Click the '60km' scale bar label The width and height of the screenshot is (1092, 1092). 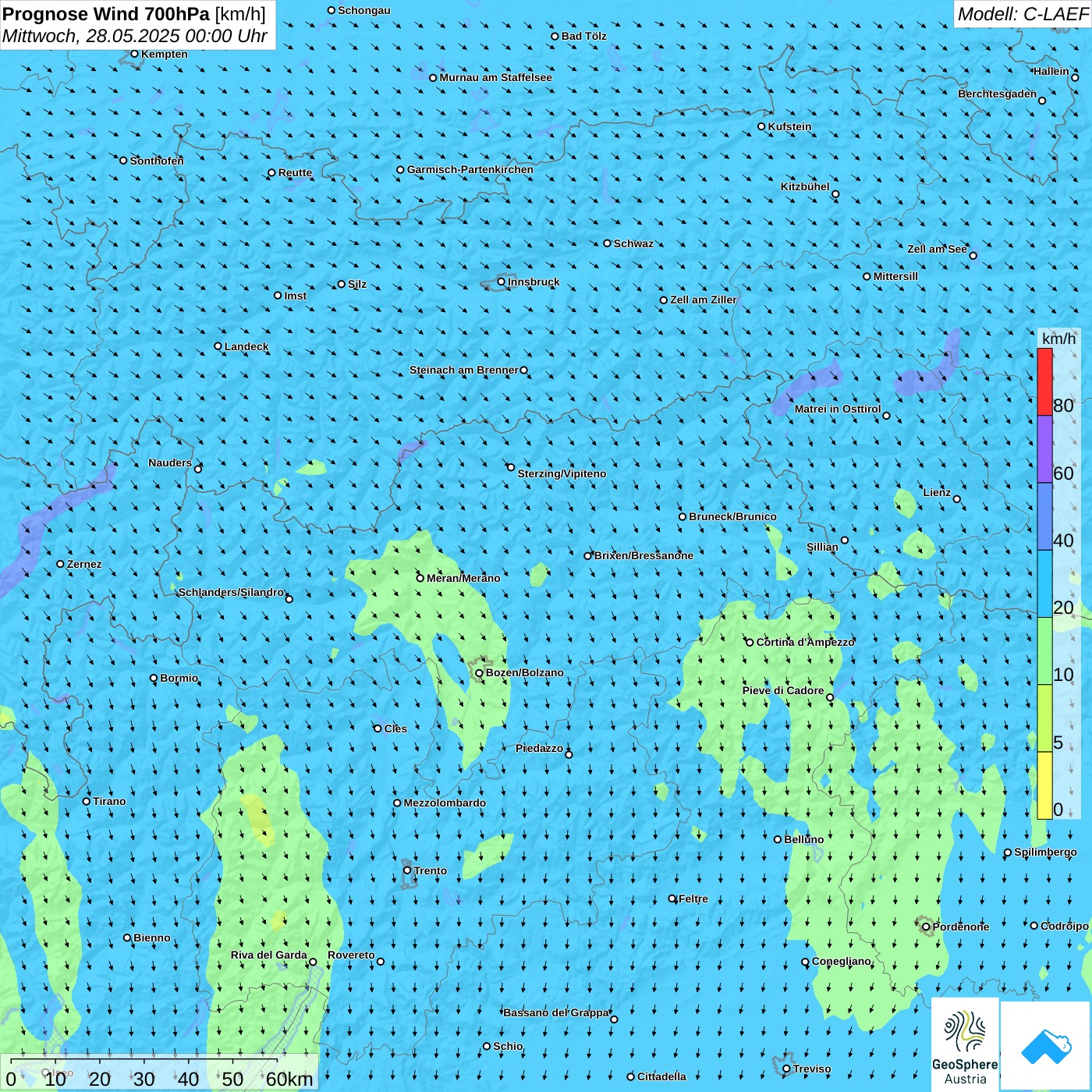click(289, 1079)
